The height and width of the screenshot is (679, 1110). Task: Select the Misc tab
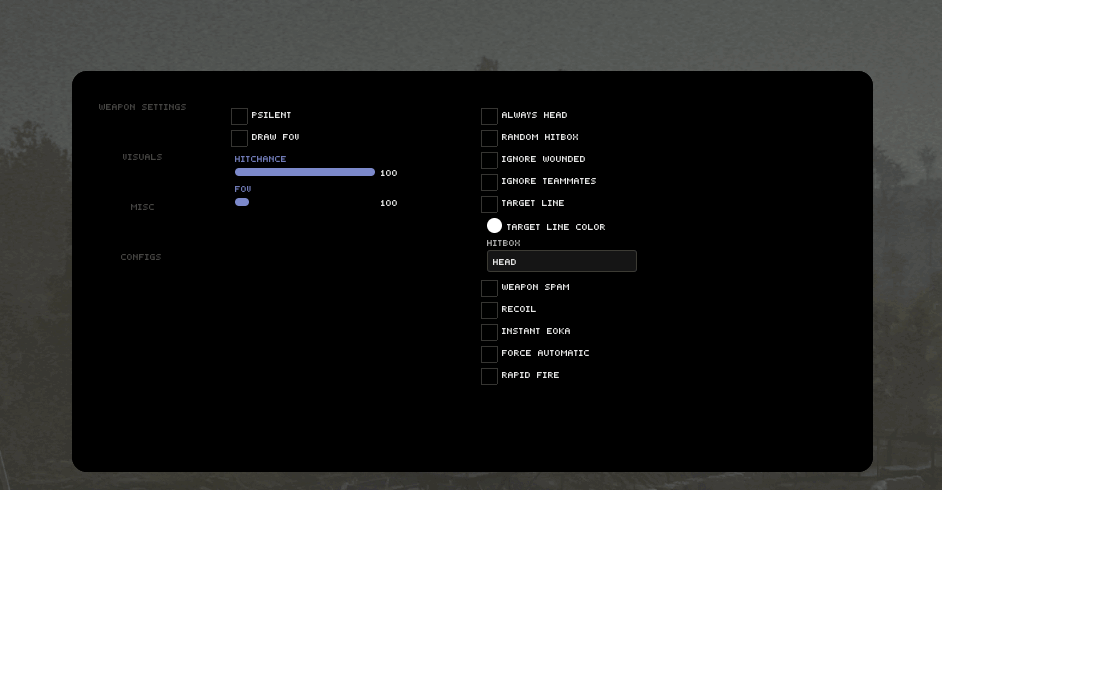pyautogui.click(x=142, y=207)
